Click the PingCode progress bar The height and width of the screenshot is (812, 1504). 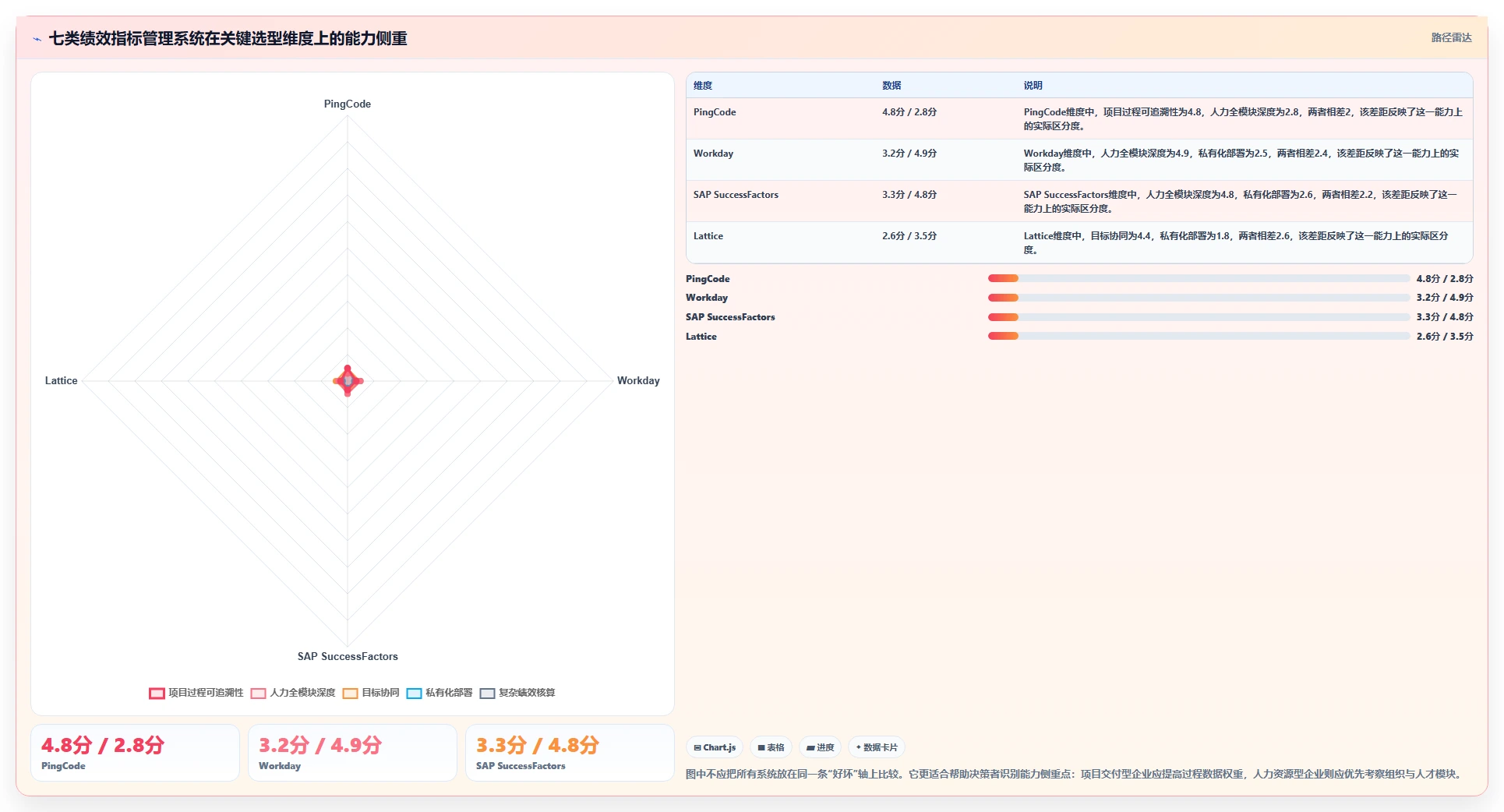[x=1199, y=278]
